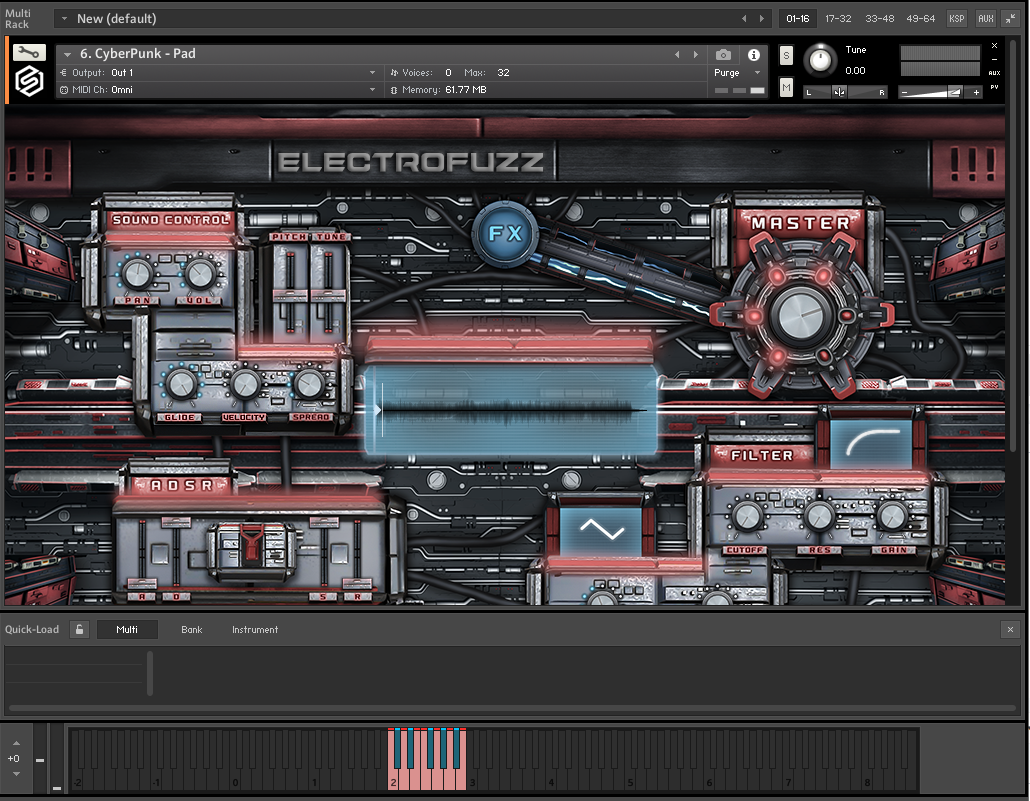Click the filter curve shape display

pyautogui.click(x=870, y=441)
